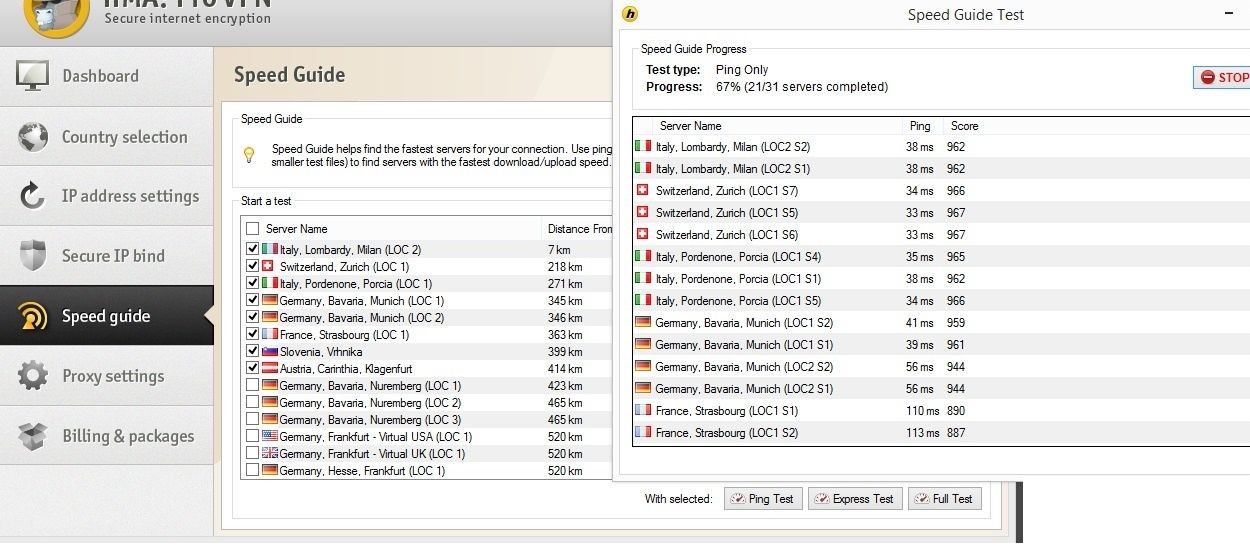
Task: Click the Switzerland flag for Zurich (LOC1 S7)
Action: (643, 190)
